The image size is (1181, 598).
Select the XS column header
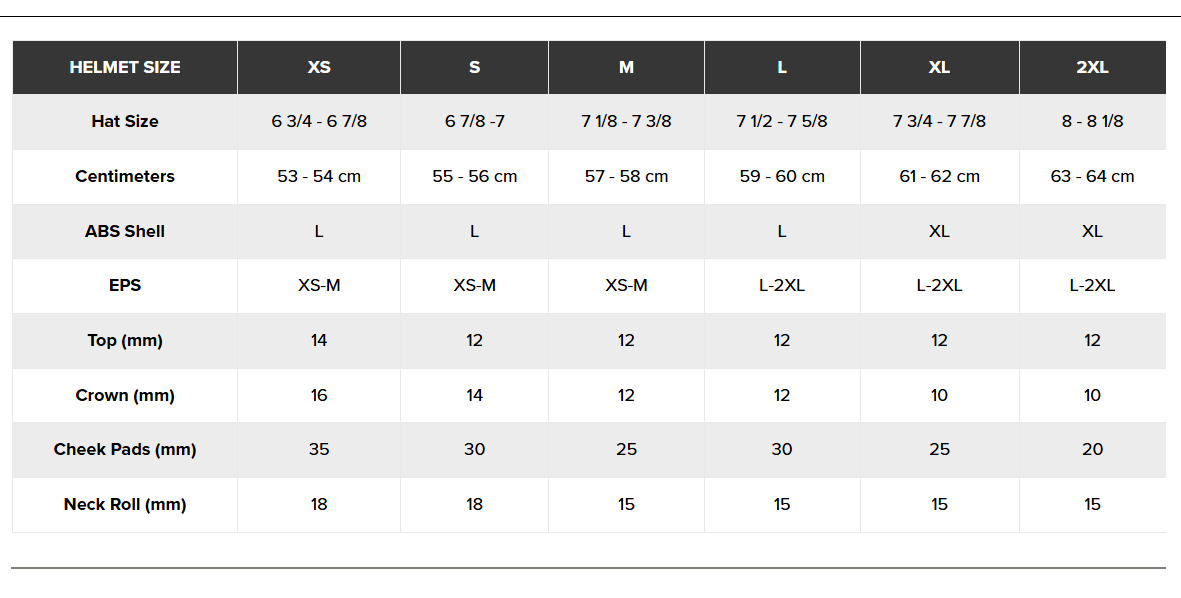pyautogui.click(x=319, y=68)
